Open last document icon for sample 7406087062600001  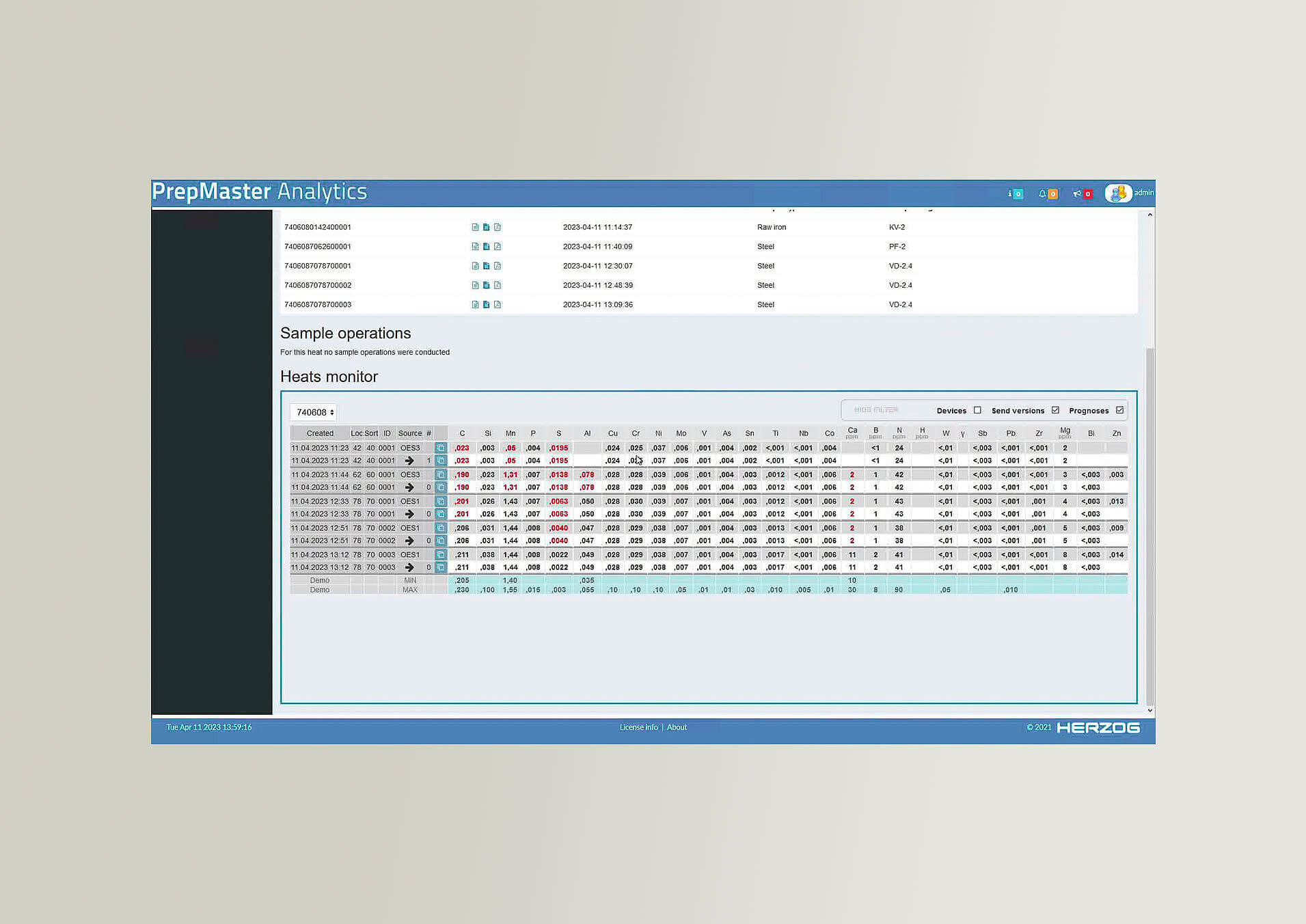[x=497, y=247]
